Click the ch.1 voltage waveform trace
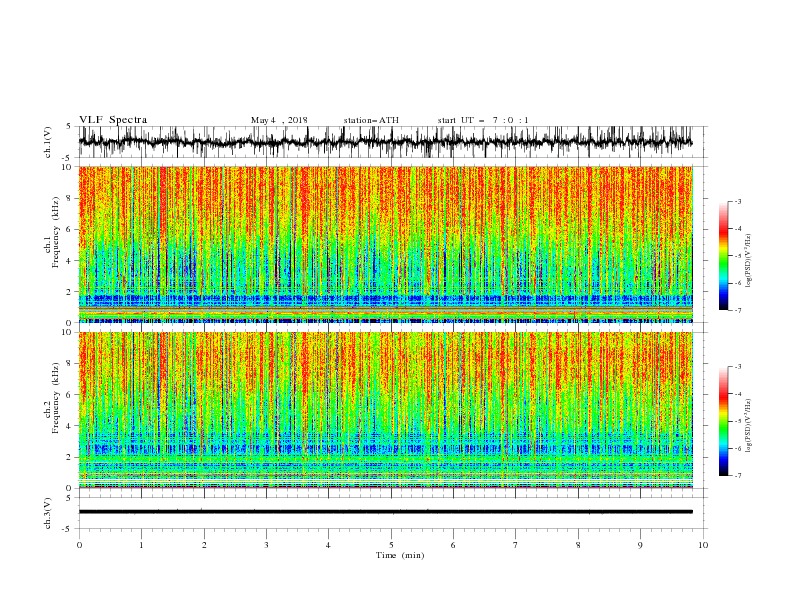 (x=386, y=142)
